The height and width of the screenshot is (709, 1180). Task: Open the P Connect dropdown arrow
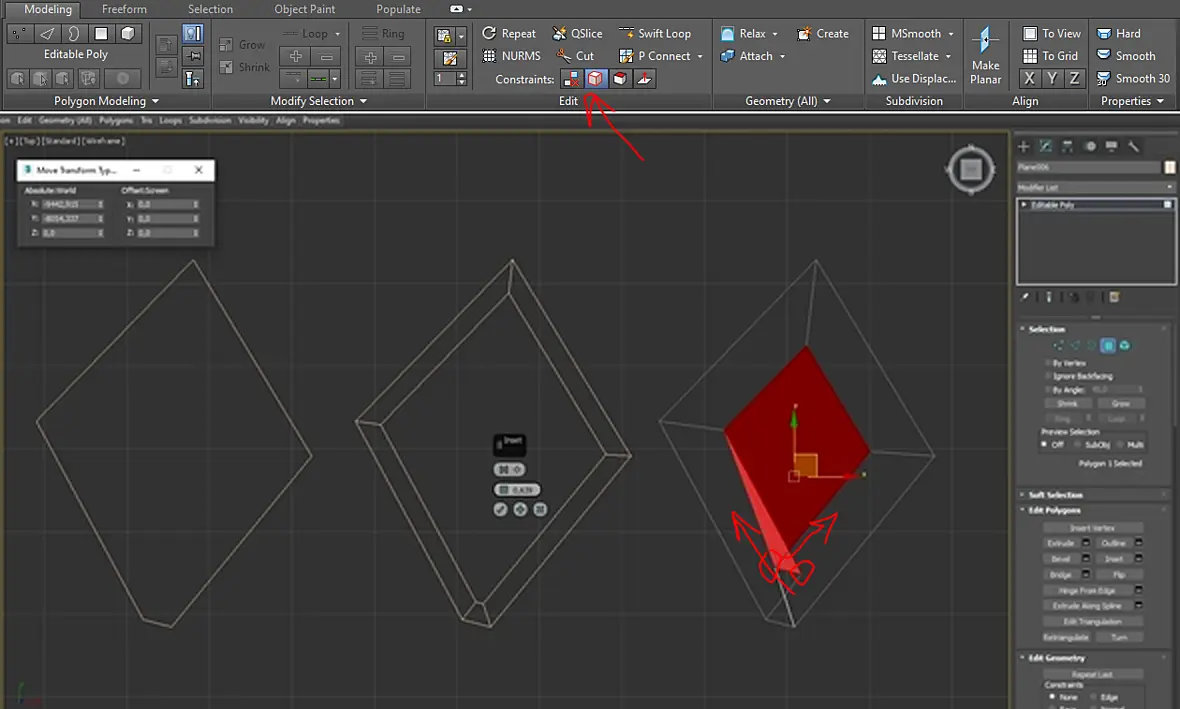click(x=700, y=56)
